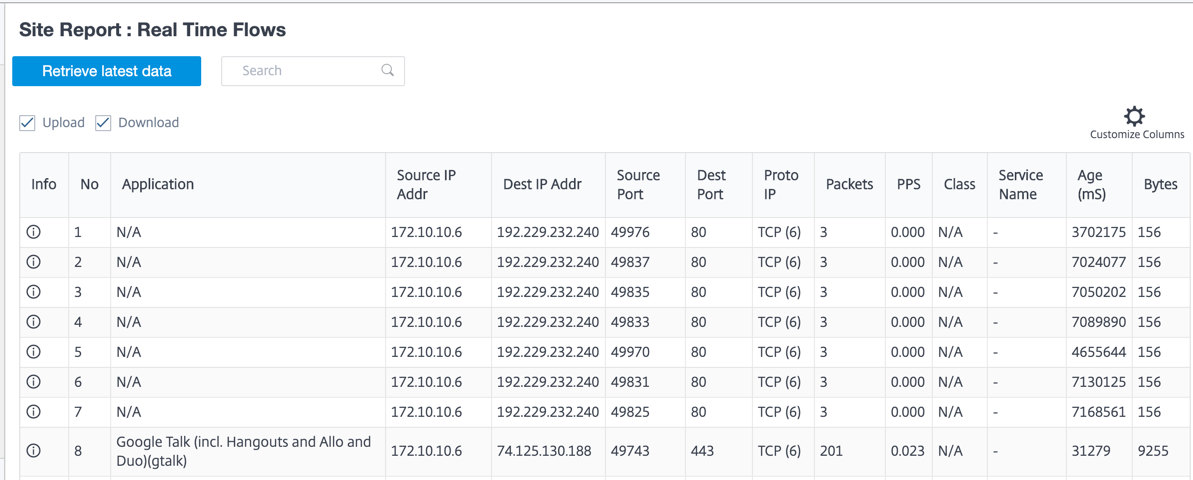Uncheck the Upload checkbox
1193x480 pixels.
click(27, 122)
